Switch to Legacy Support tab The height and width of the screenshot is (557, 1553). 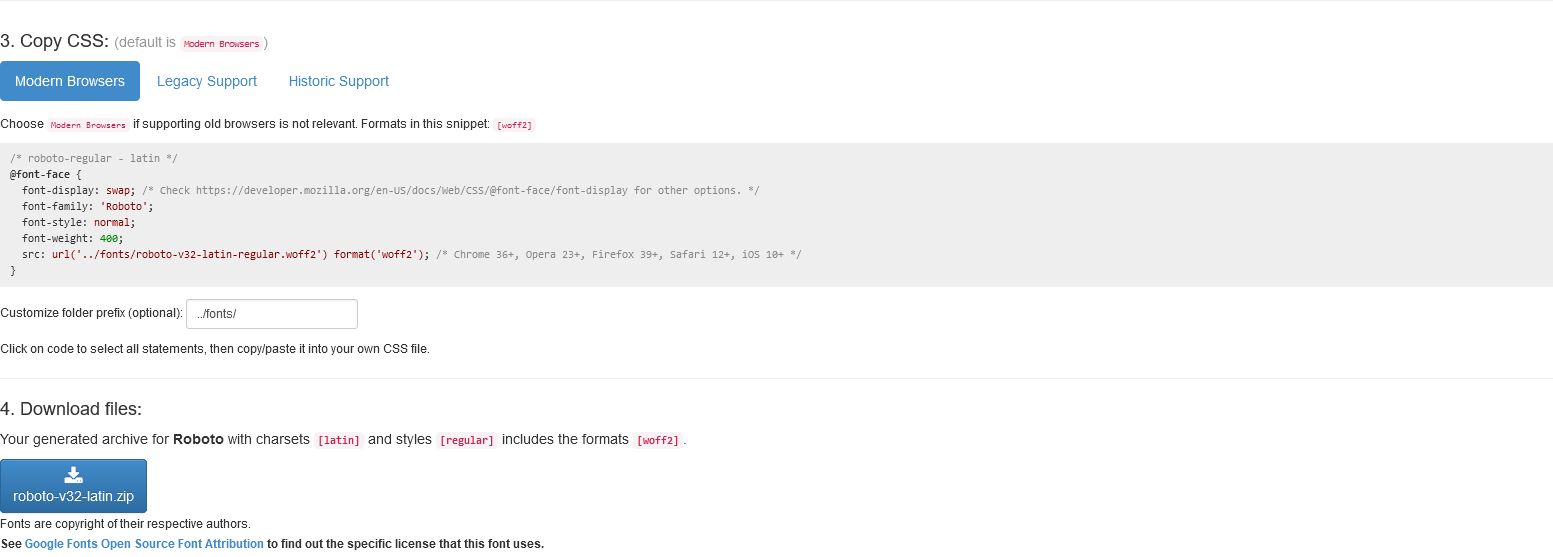(207, 81)
